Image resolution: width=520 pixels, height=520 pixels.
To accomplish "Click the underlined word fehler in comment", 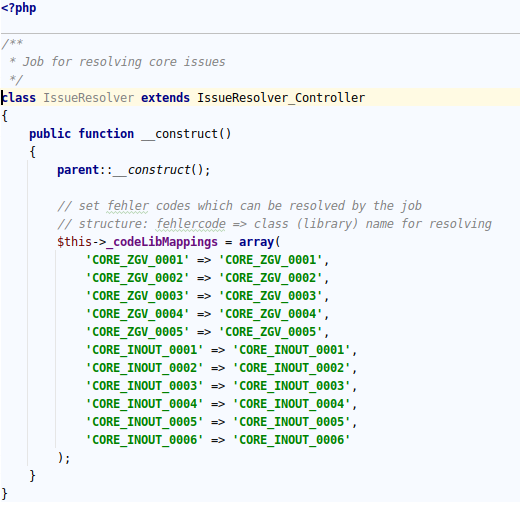I will 128,206.
